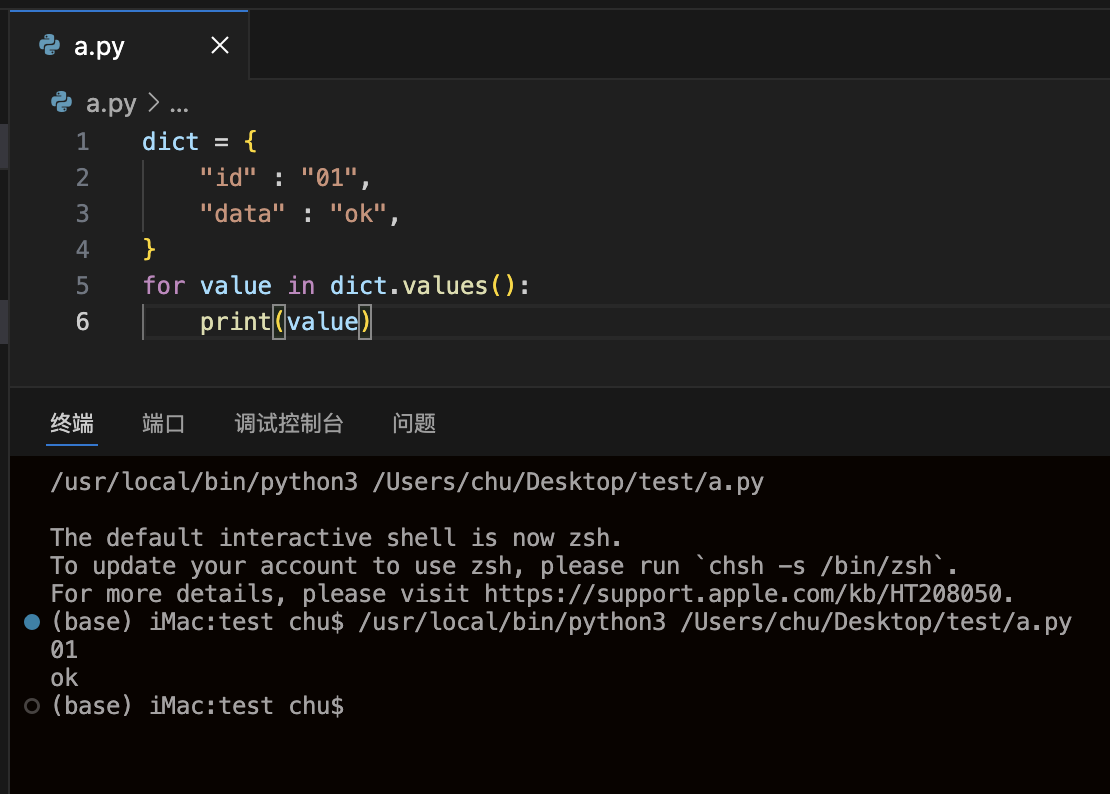Image resolution: width=1110 pixels, height=794 pixels.
Task: Click line number 5 in the gutter
Action: 82,286
